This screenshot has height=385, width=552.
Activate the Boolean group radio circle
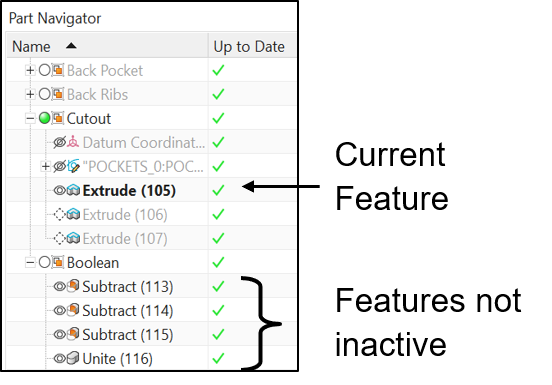pos(45,263)
